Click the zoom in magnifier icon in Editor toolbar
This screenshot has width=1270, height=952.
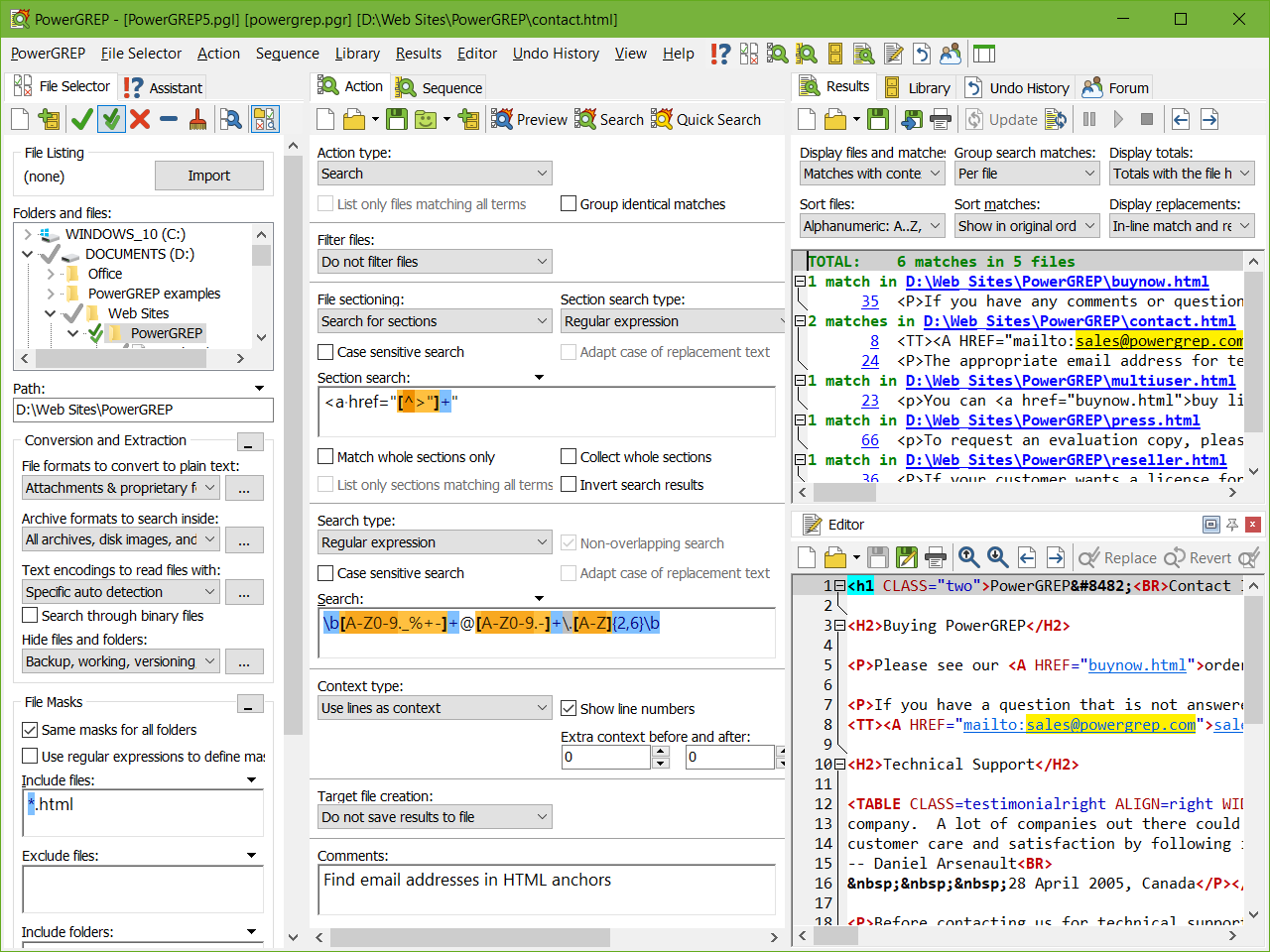(969, 557)
